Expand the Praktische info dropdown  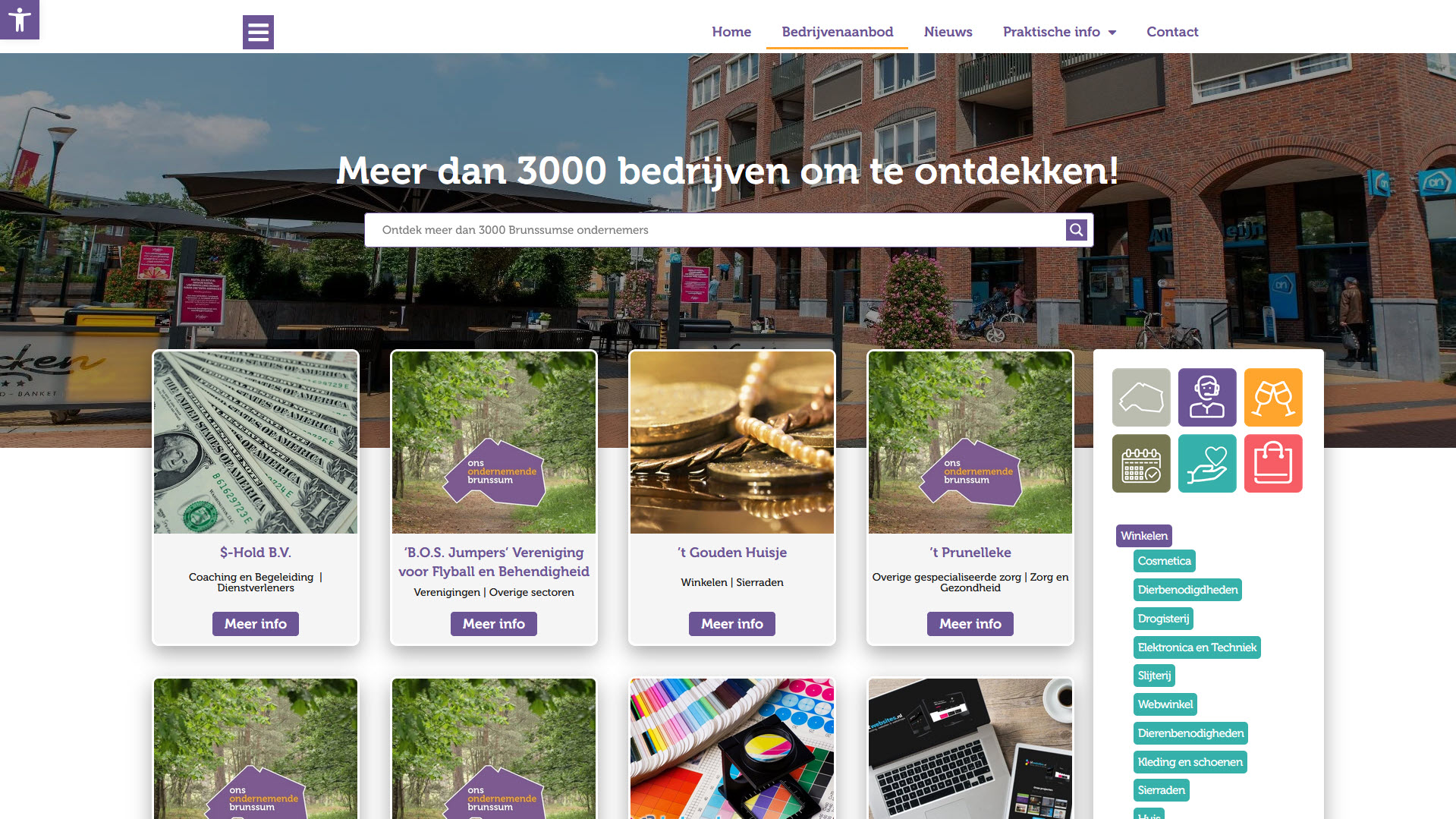[x=1059, y=32]
